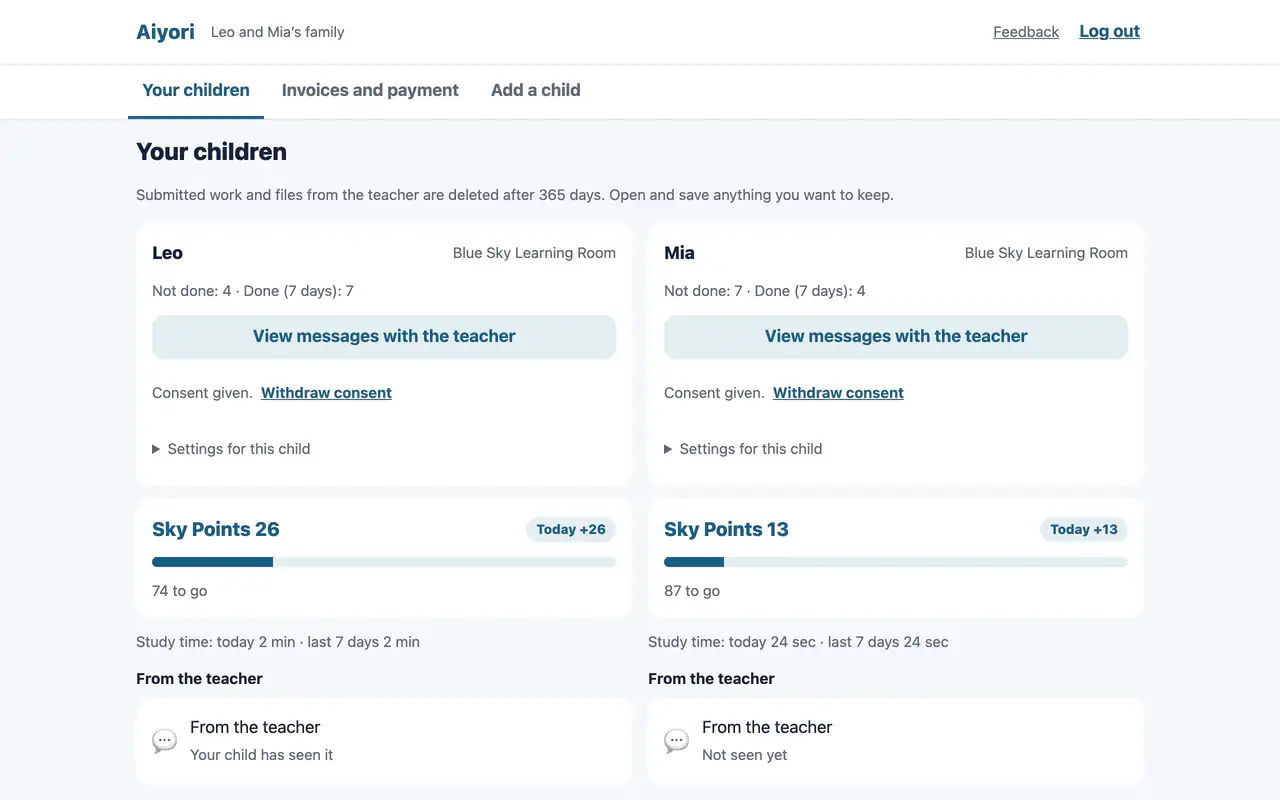Click the Sky Points 26 heading
Screen dimensions: 1280x800
pyautogui.click(x=216, y=529)
